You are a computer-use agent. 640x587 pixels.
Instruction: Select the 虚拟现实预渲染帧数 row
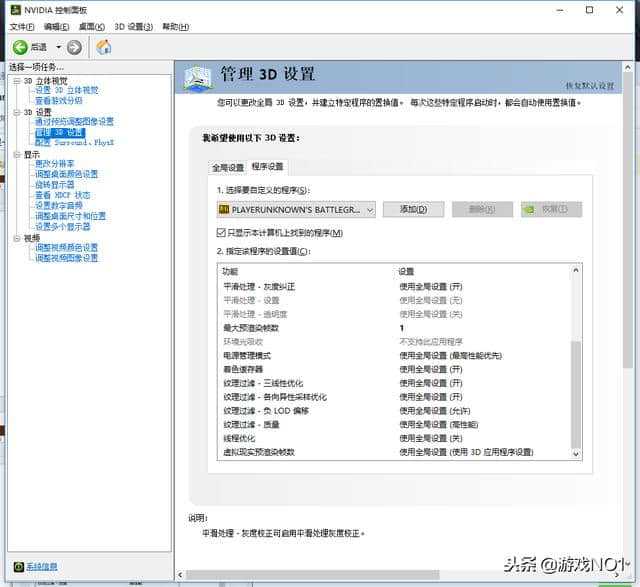pos(394,452)
